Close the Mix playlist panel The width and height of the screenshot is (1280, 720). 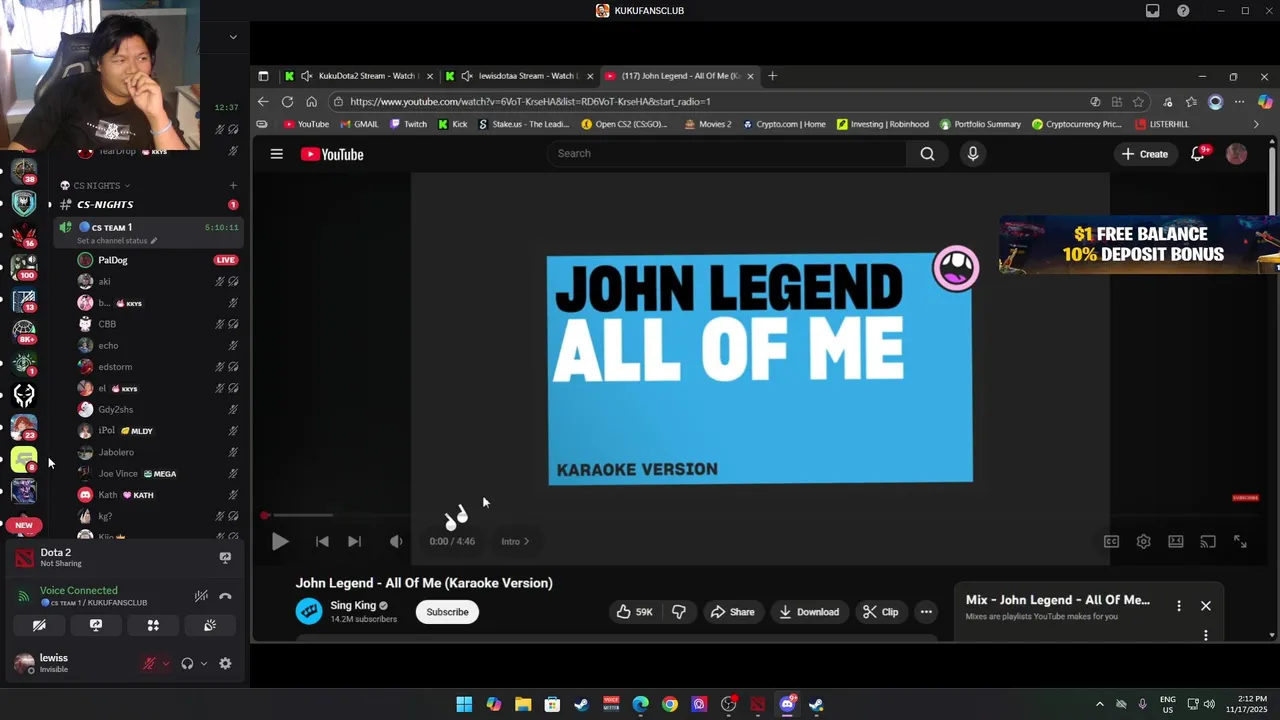[x=1206, y=606]
